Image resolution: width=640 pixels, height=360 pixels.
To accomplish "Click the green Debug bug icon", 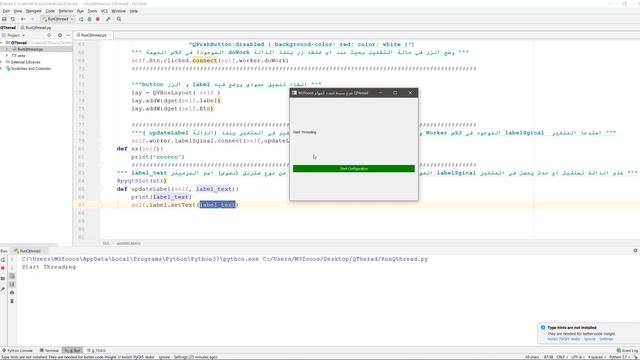I will [89, 19].
